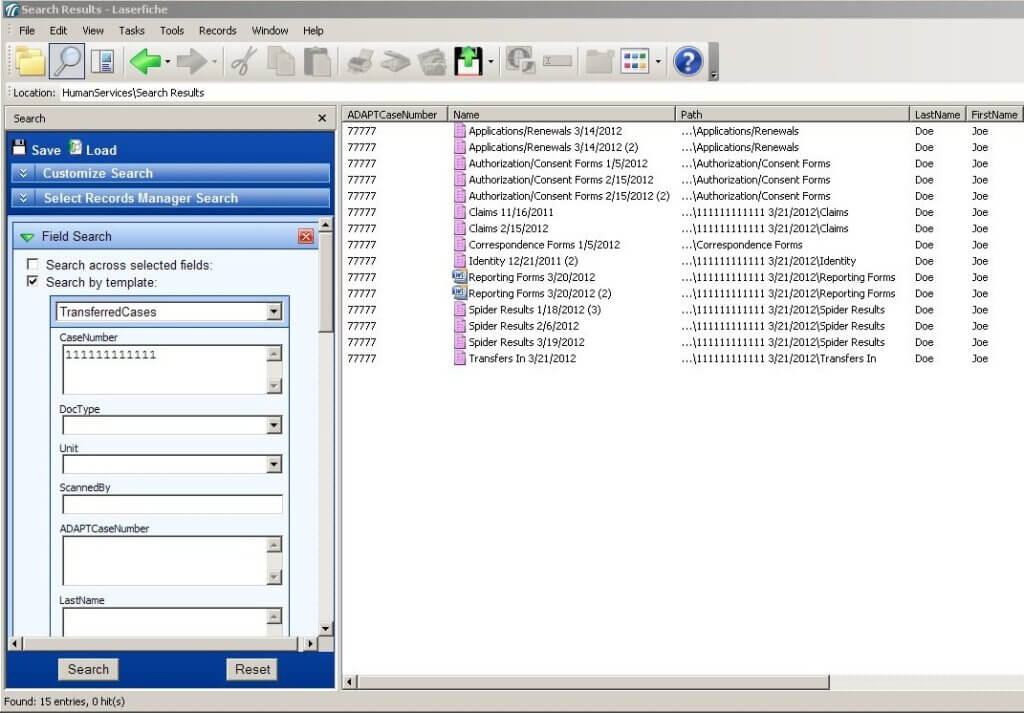
Task: Open the Unit dropdown
Action: pos(274,465)
